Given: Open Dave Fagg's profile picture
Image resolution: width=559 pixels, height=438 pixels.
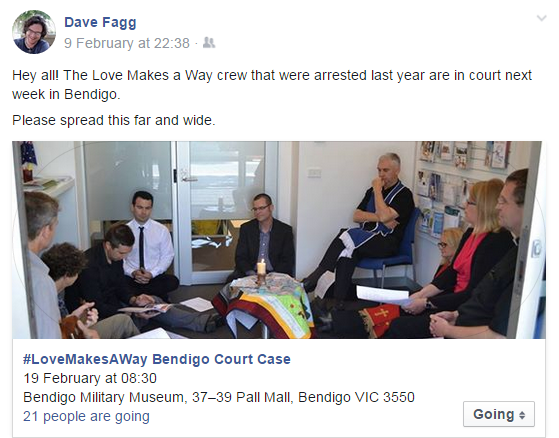Looking at the screenshot, I should 34,32.
